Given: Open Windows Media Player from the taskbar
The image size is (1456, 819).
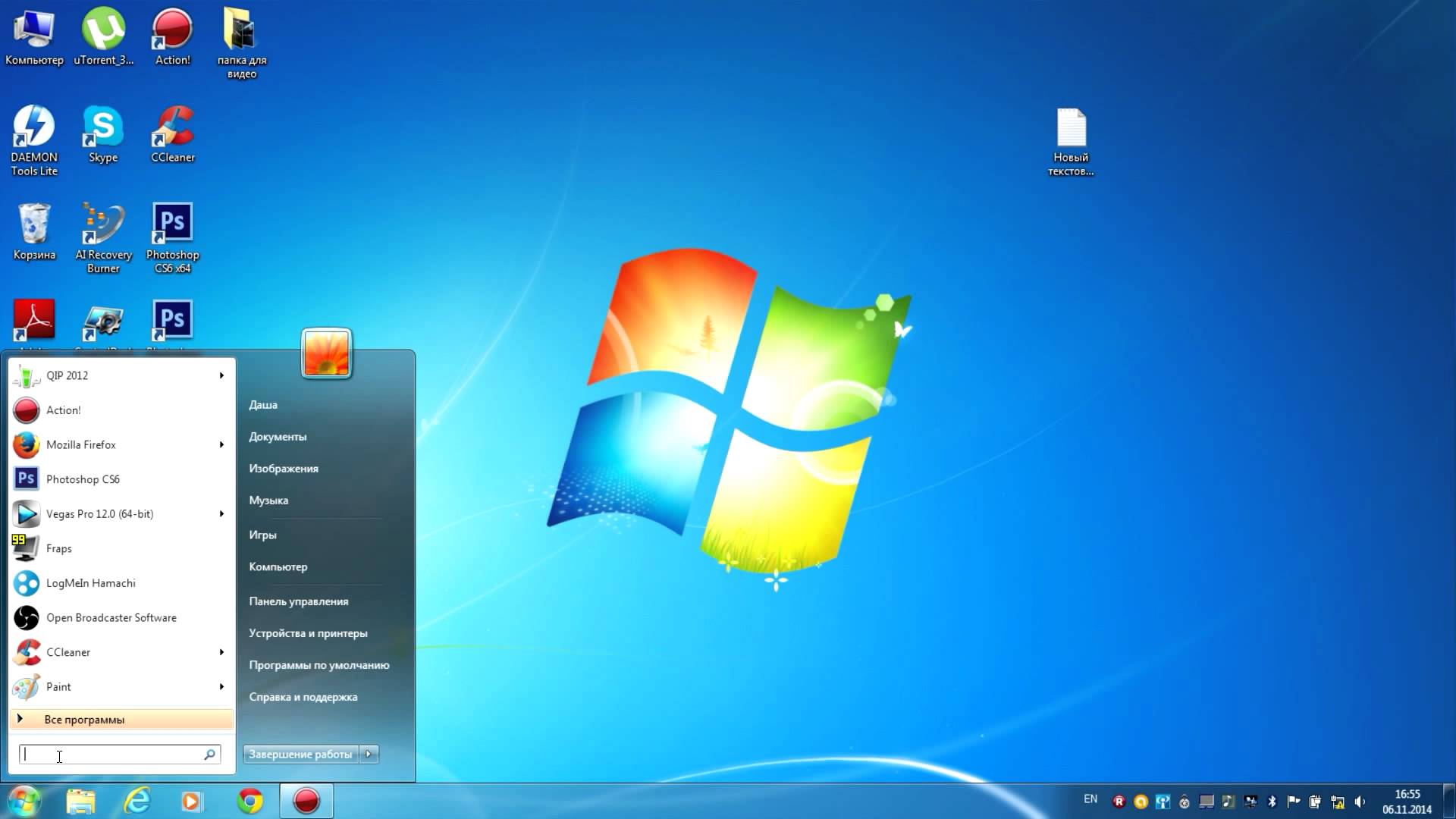Looking at the screenshot, I should tap(193, 802).
